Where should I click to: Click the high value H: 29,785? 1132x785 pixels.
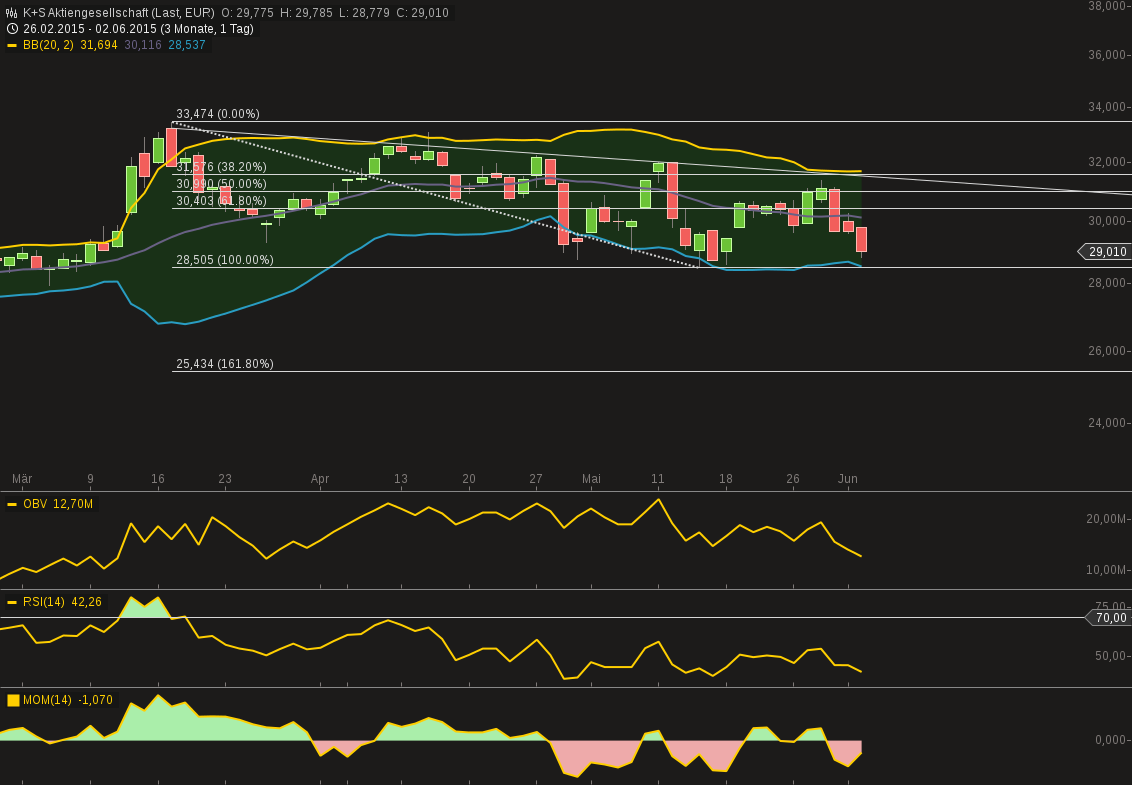(x=306, y=13)
